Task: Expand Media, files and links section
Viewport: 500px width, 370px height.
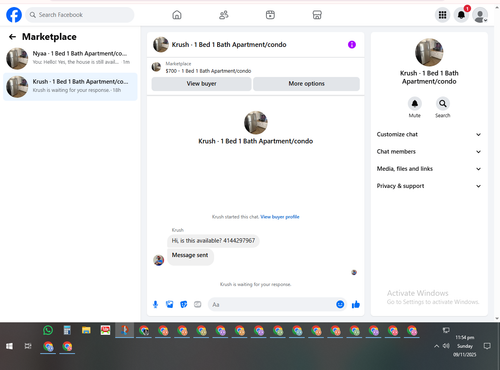Action: (x=429, y=169)
